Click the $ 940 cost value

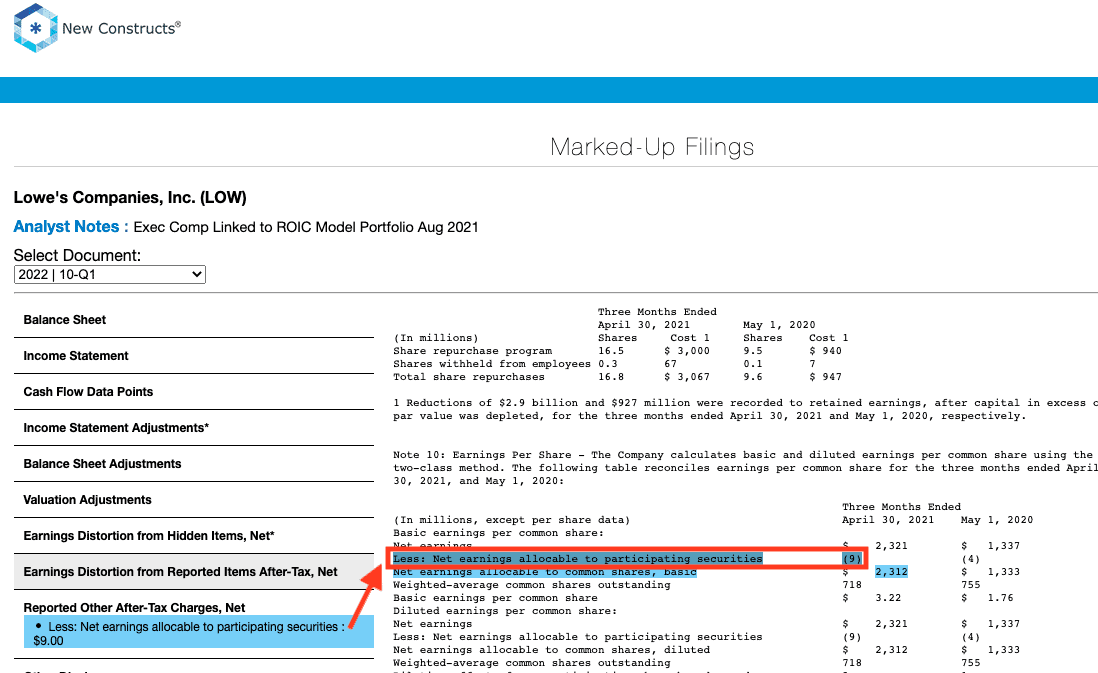click(x=826, y=351)
